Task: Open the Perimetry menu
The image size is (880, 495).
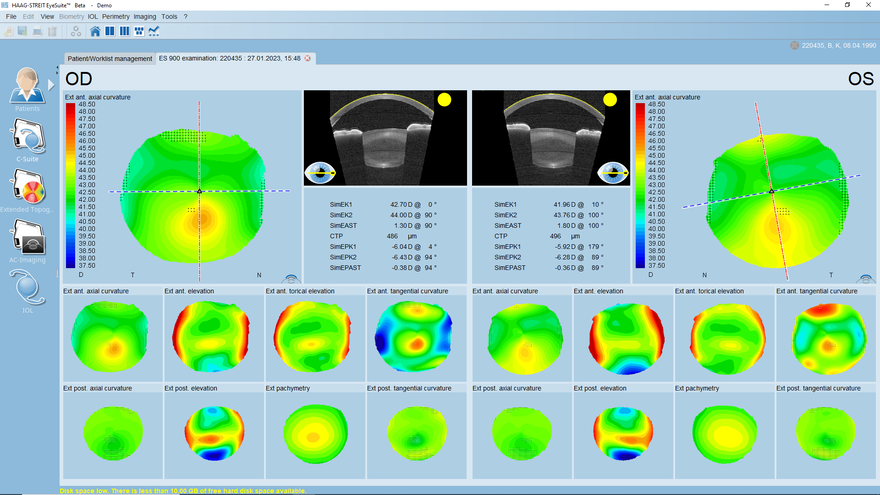Action: [115, 17]
